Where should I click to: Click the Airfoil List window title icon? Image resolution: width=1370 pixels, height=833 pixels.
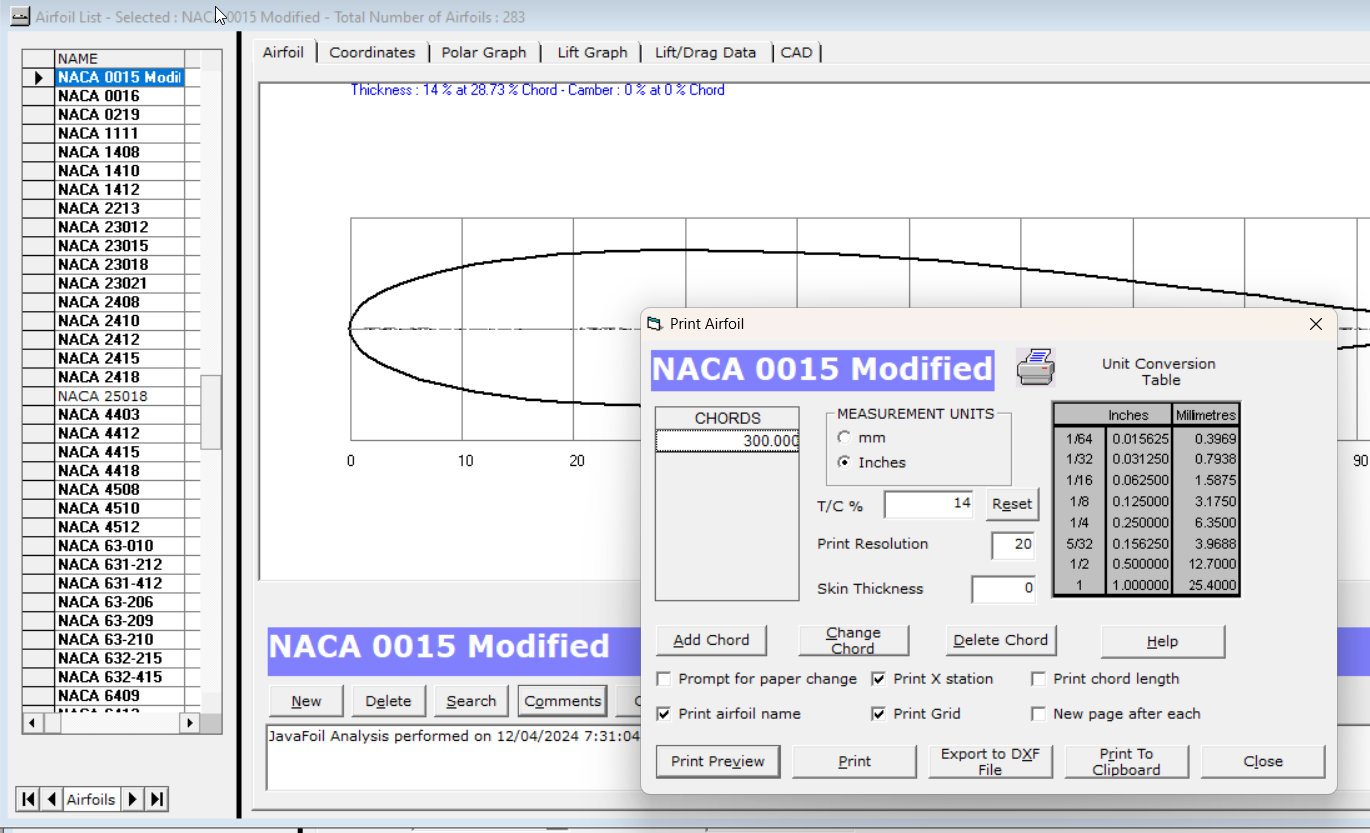19,17
